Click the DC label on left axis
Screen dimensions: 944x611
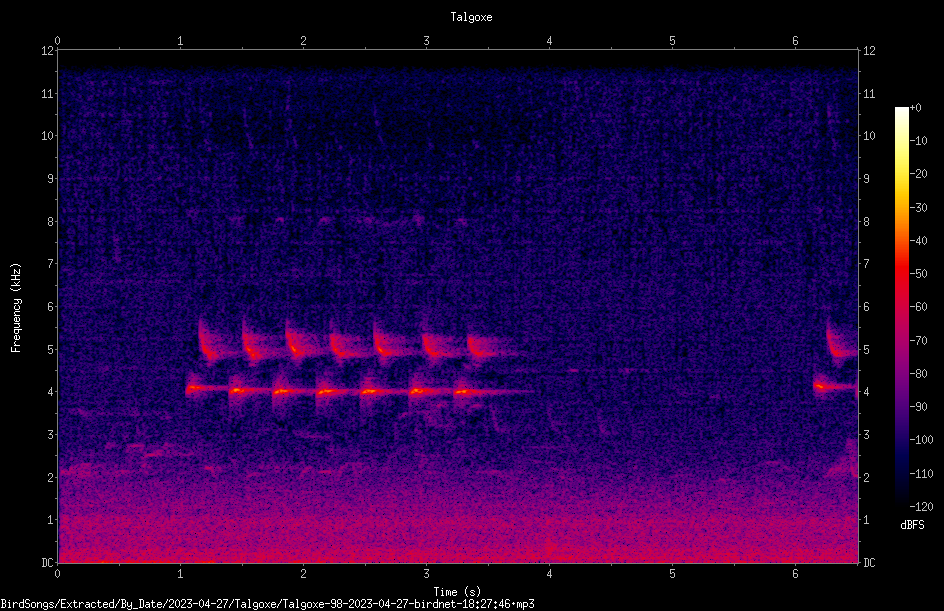pos(47,562)
